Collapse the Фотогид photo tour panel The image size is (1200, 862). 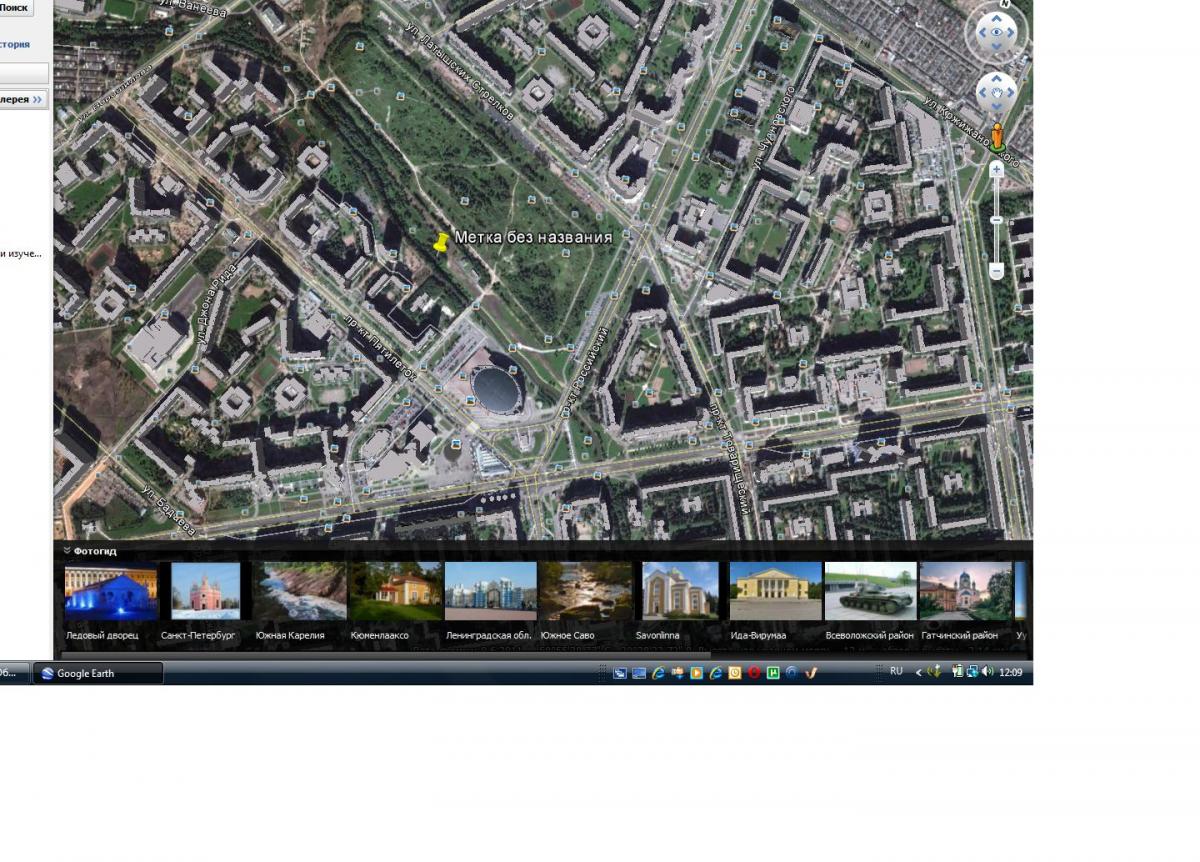pos(67,551)
